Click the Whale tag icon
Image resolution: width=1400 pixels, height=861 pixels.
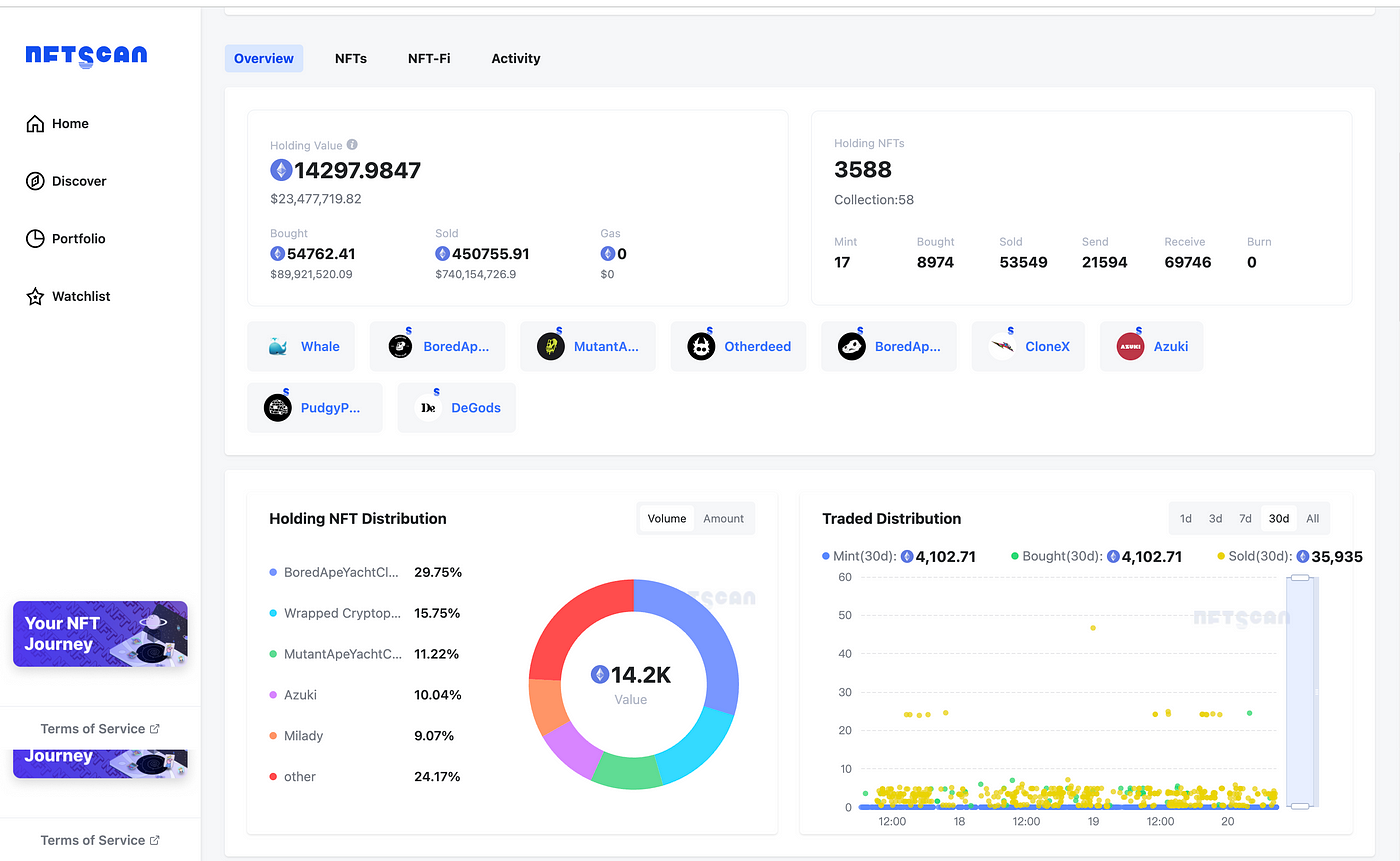pyautogui.click(x=278, y=347)
